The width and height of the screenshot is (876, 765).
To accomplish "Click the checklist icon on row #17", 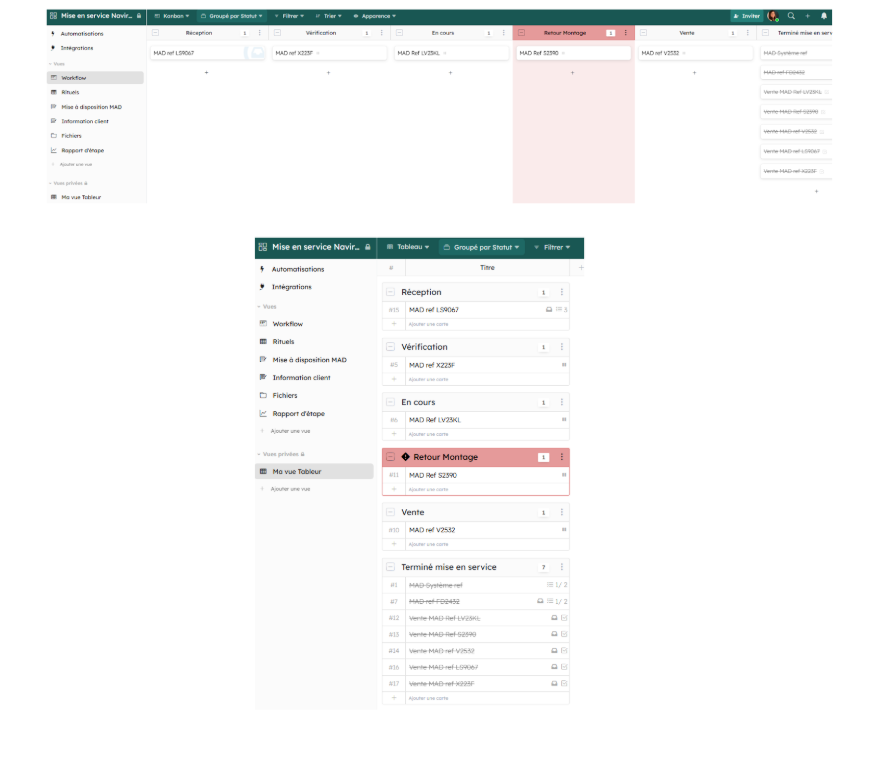I will tap(564, 684).
